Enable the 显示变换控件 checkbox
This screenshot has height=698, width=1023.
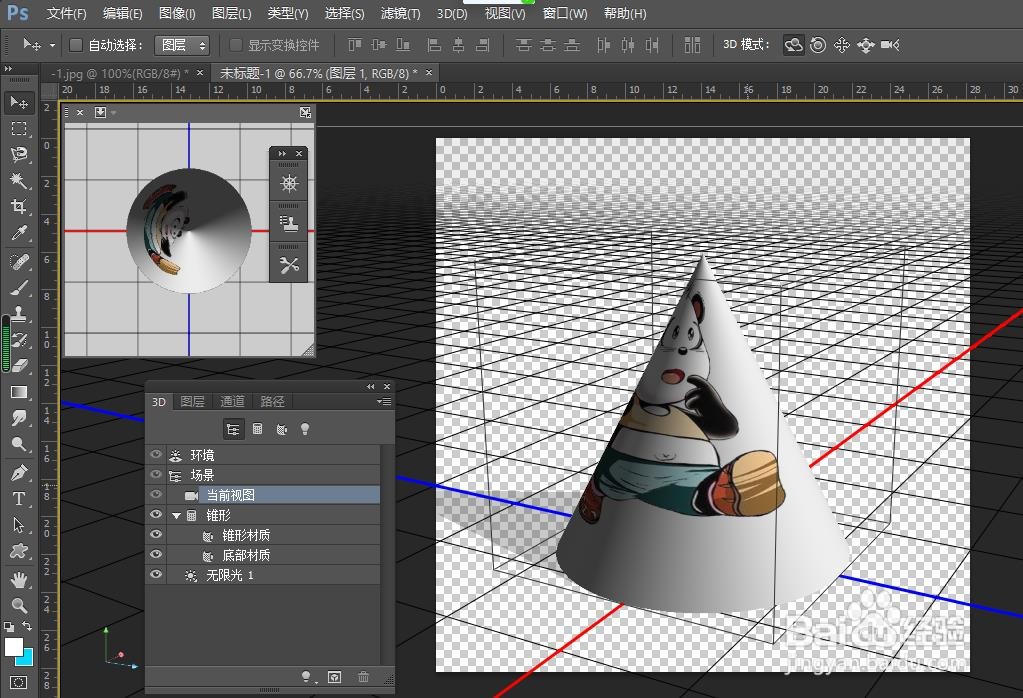236,45
